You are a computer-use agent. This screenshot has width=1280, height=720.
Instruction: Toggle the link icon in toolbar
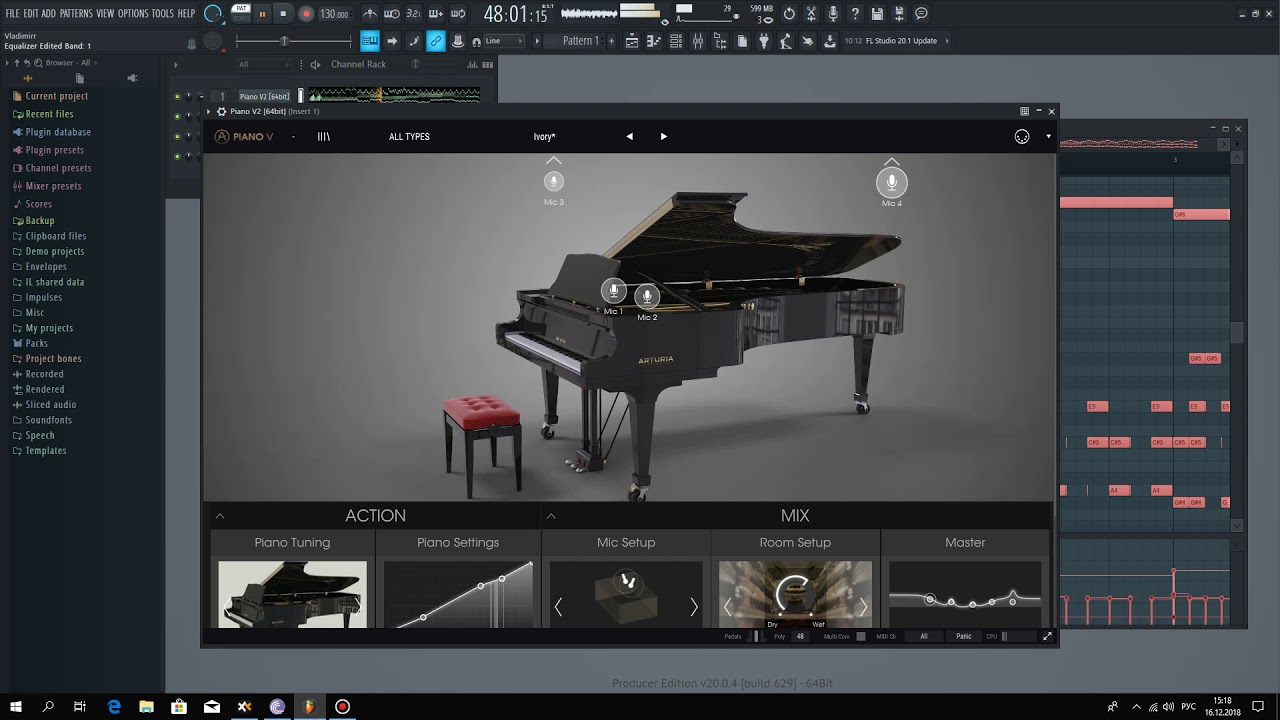tap(436, 41)
